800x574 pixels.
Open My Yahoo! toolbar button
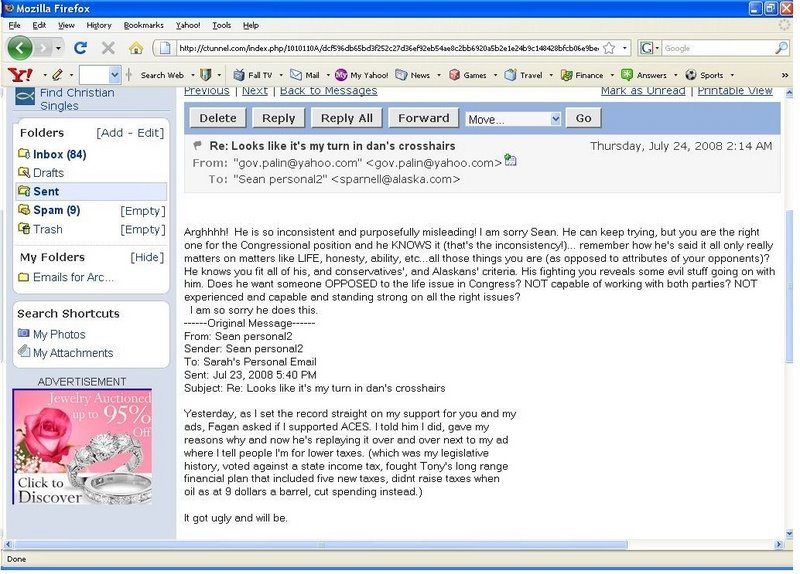pos(361,75)
